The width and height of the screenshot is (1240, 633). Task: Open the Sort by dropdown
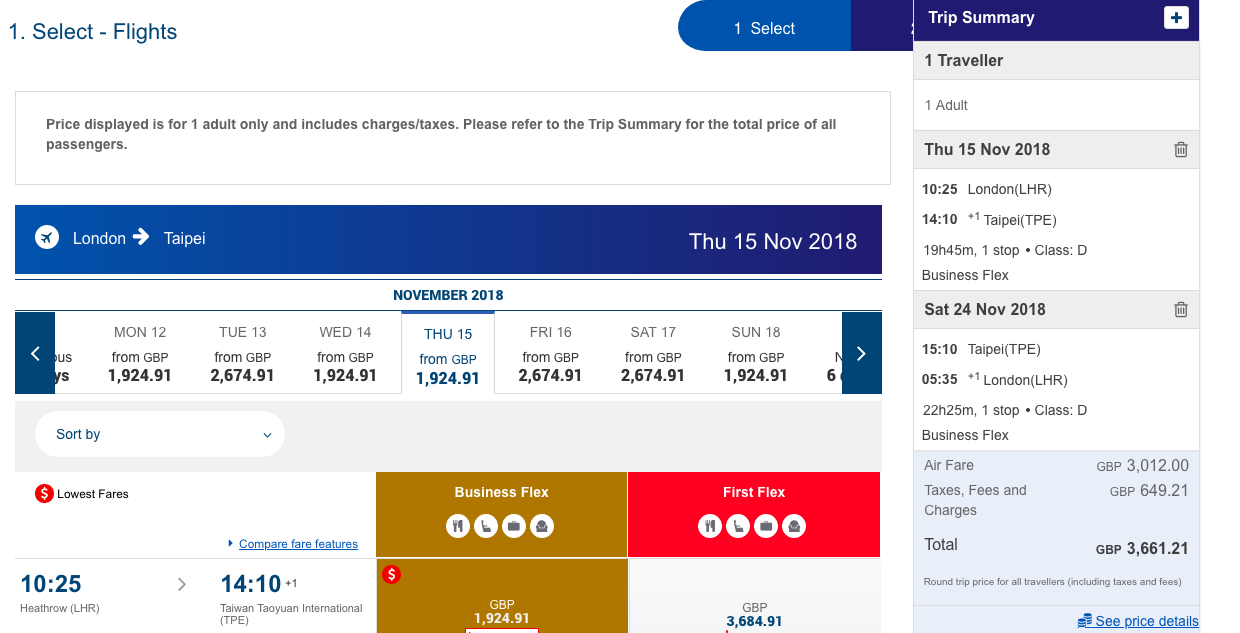(160, 434)
